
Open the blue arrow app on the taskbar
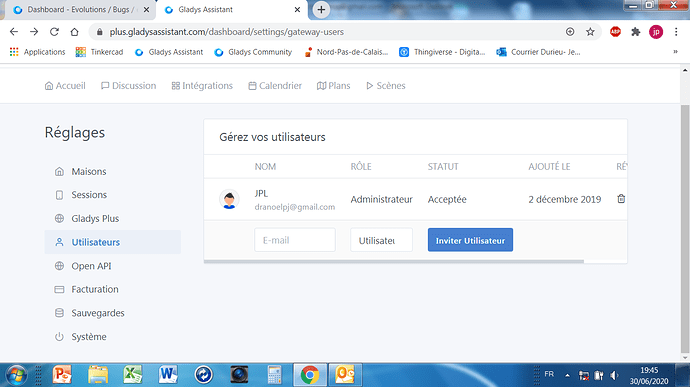(203, 375)
